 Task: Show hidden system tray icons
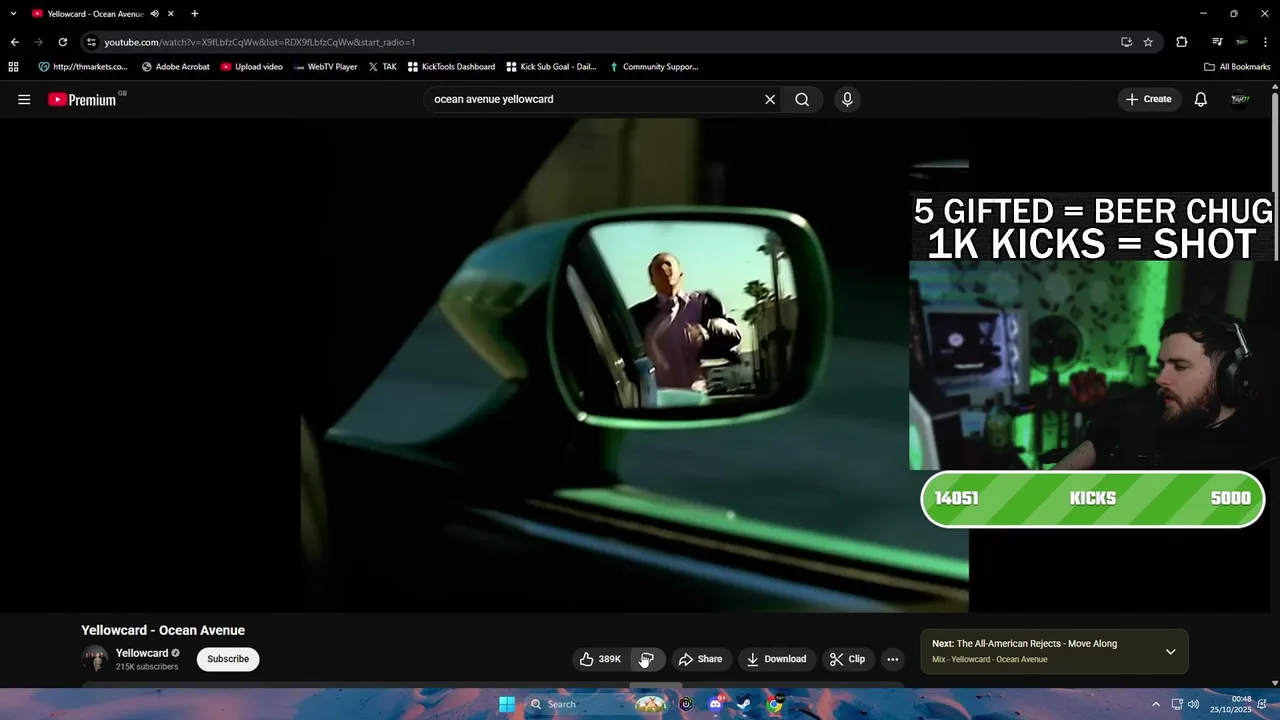point(1156,704)
